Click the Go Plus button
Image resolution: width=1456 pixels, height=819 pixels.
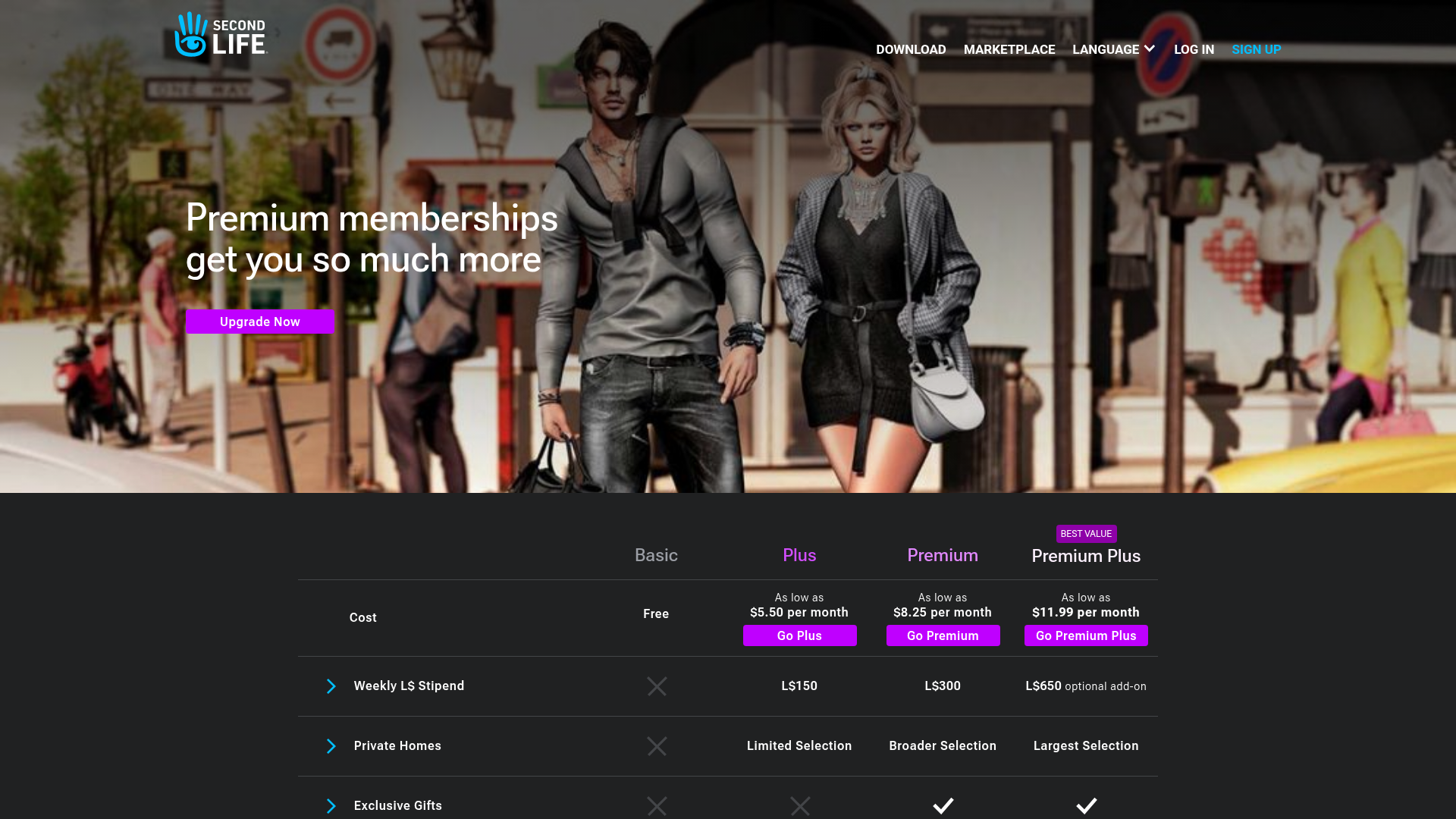tap(799, 635)
